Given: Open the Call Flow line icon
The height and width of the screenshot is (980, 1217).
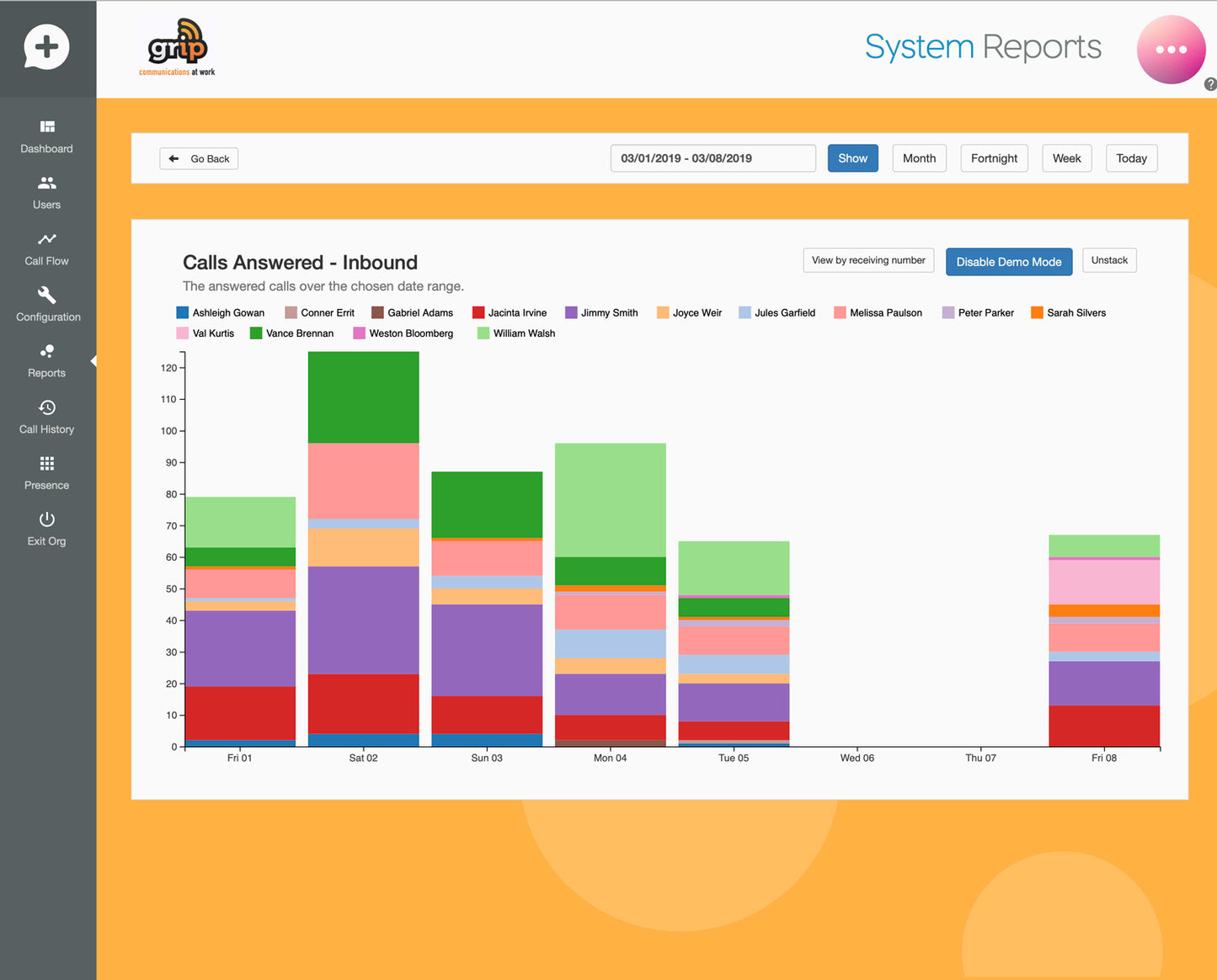Looking at the screenshot, I should [47, 239].
